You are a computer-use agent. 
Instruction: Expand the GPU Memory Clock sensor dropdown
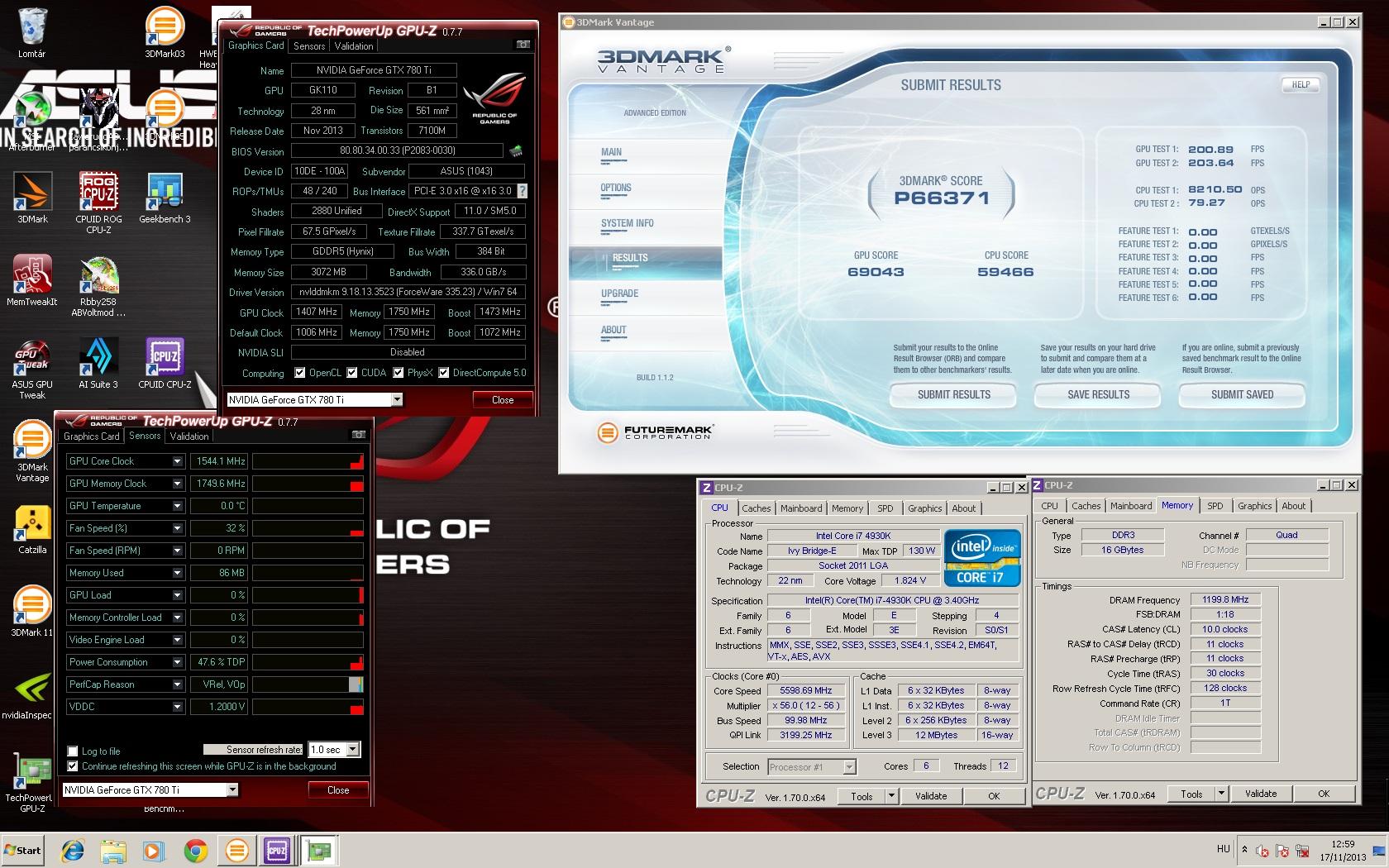pyautogui.click(x=177, y=484)
